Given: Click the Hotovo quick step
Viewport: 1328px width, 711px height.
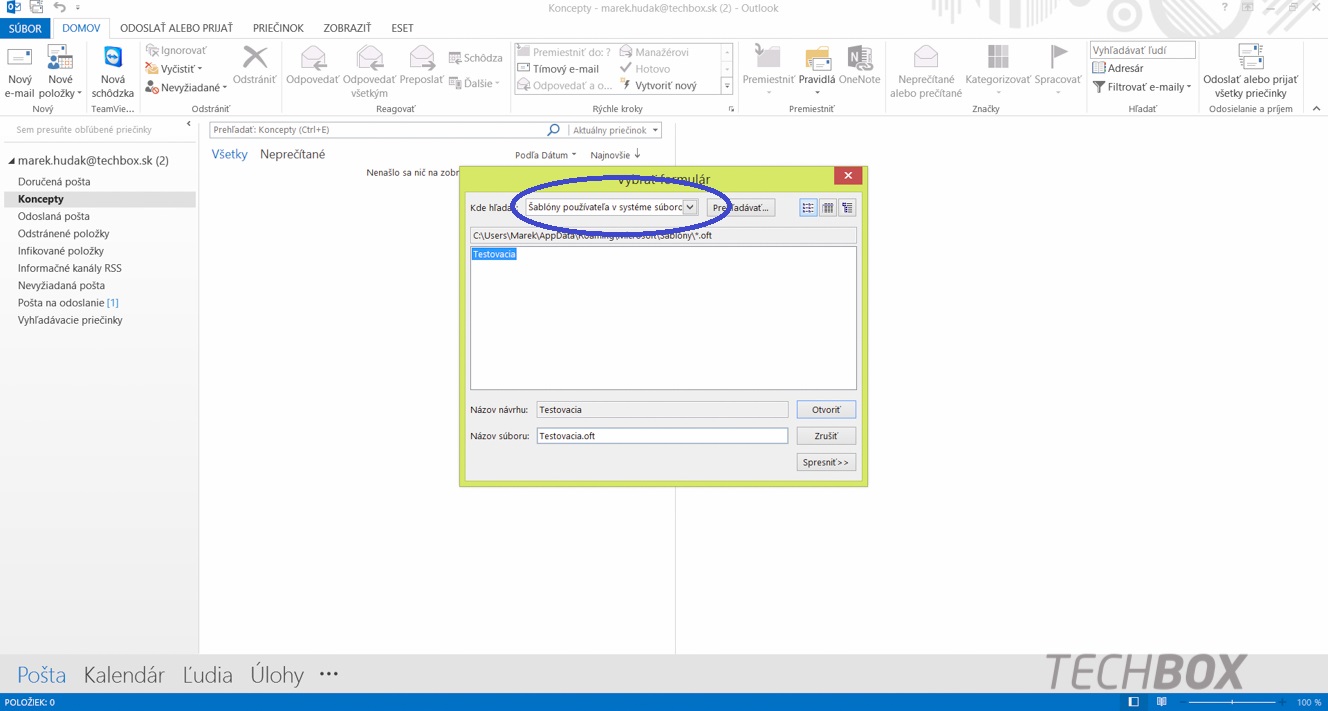Looking at the screenshot, I should (645, 69).
